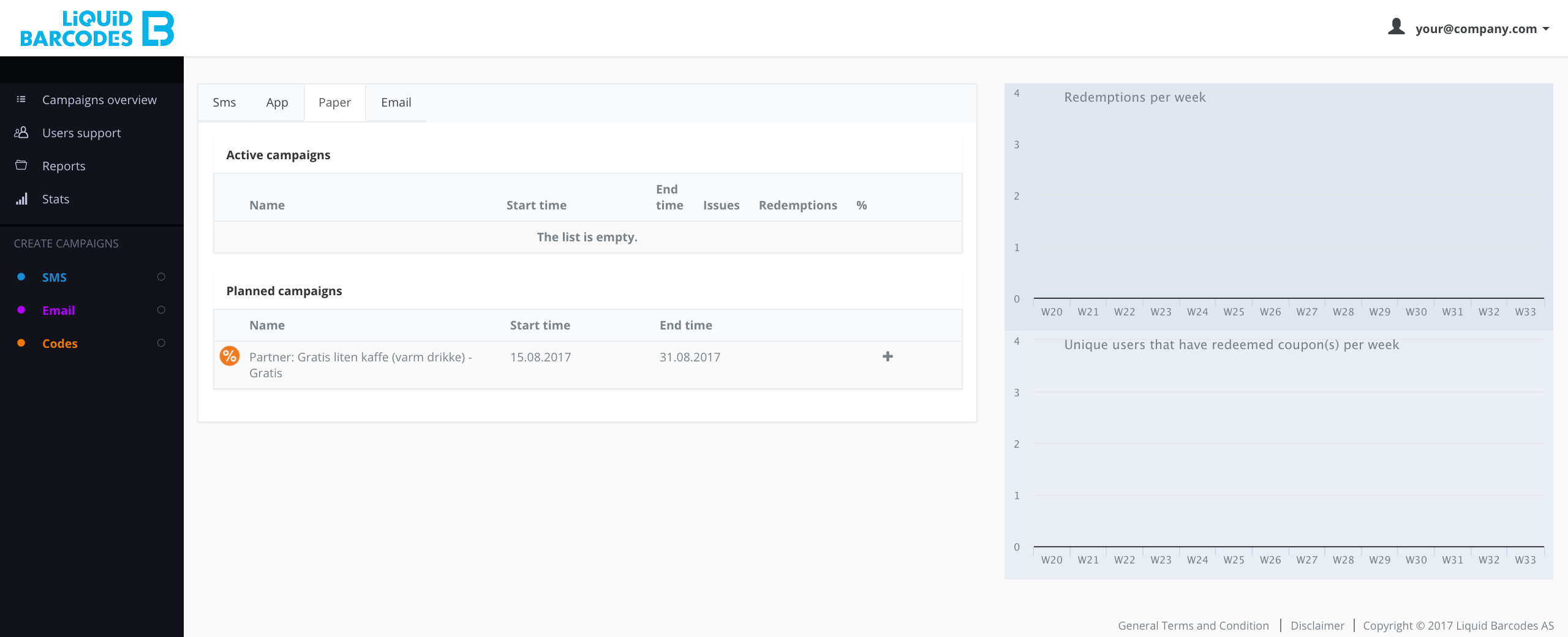
Task: Click the Reports folder icon
Action: [21, 165]
